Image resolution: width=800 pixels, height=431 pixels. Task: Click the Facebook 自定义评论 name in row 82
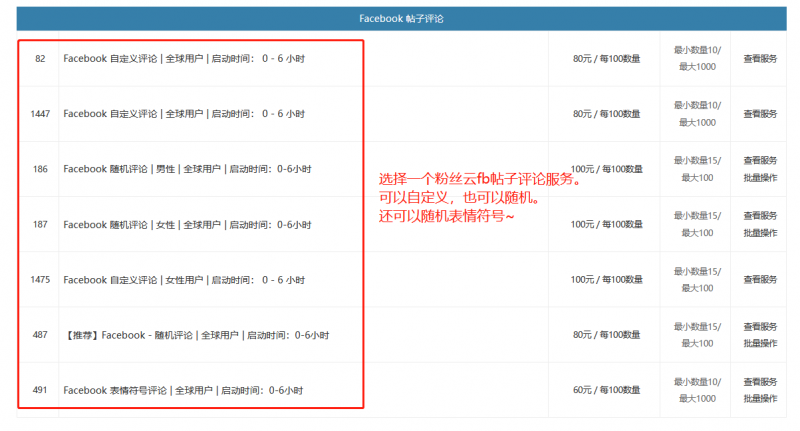pyautogui.click(x=184, y=59)
